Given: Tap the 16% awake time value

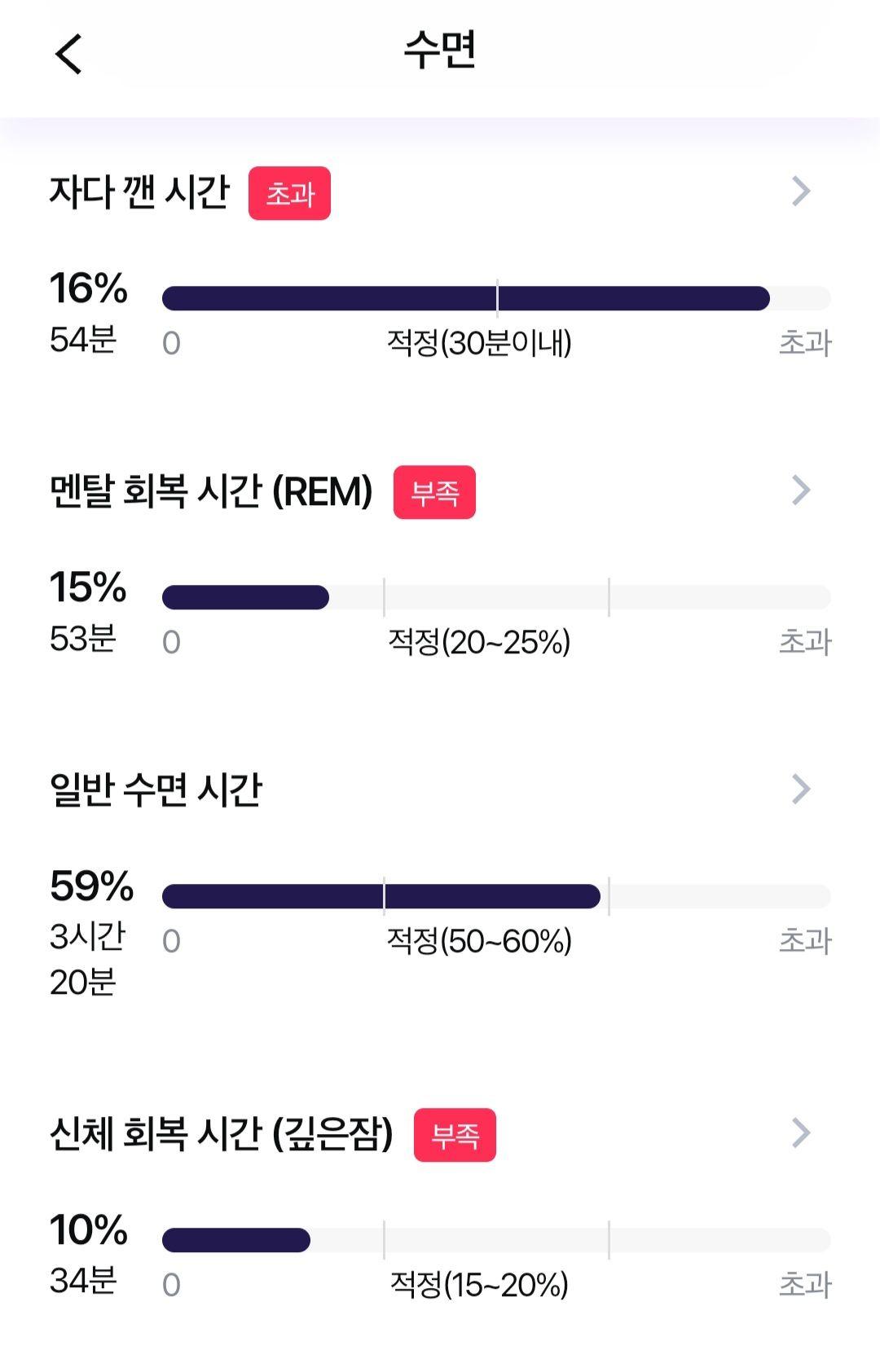Looking at the screenshot, I should click(89, 288).
